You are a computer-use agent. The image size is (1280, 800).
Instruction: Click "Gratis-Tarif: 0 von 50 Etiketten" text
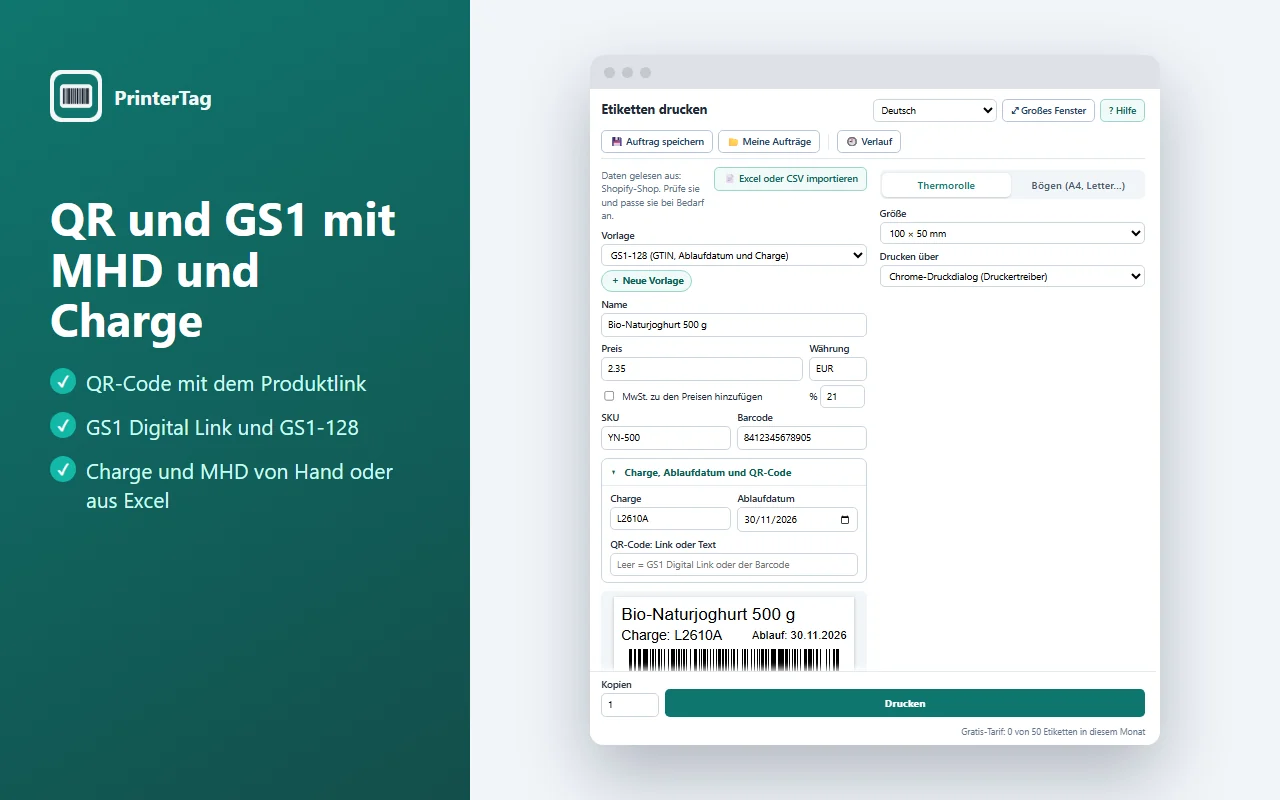coord(1053,732)
